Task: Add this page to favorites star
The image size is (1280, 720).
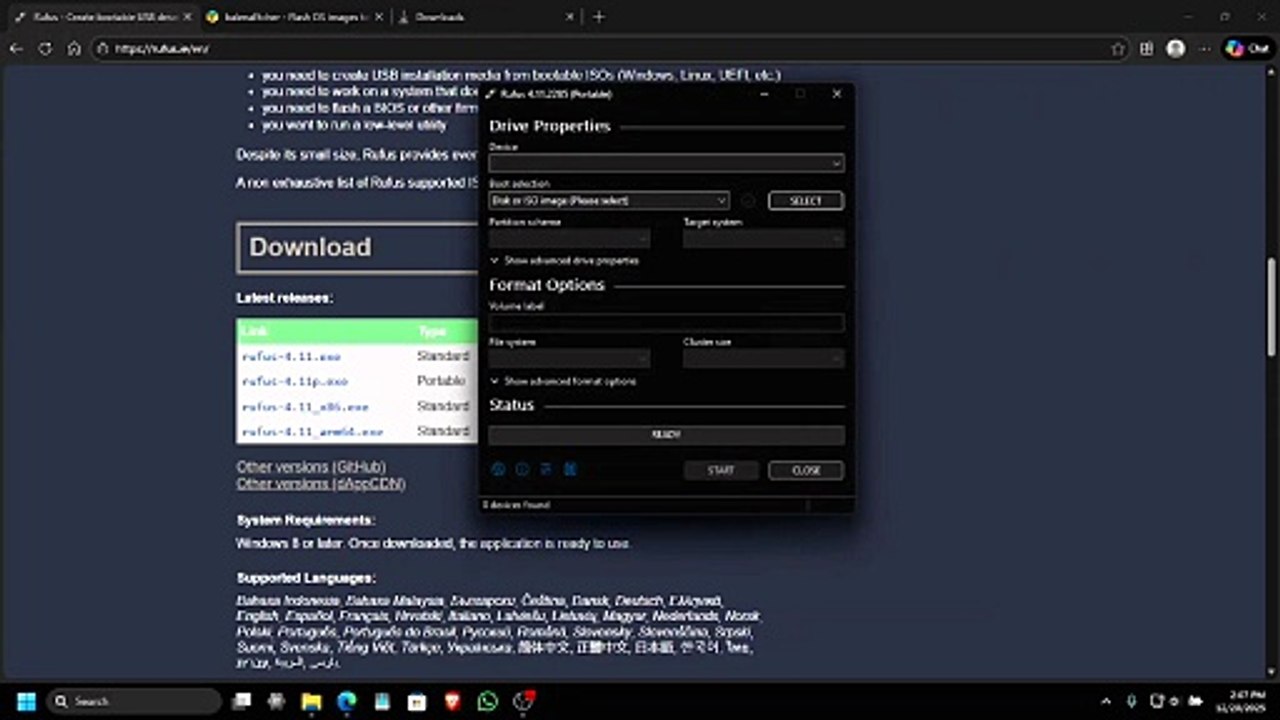Action: (x=1118, y=48)
